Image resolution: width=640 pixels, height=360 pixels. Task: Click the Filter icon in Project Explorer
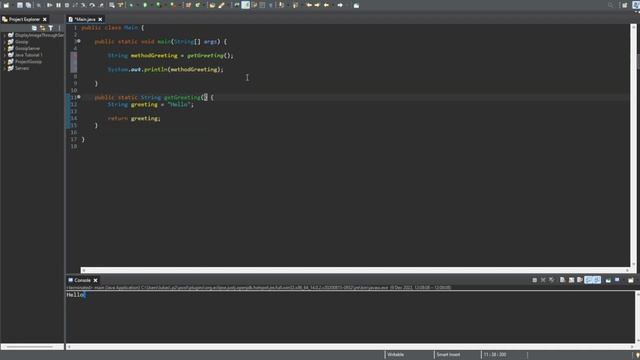click(x=51, y=28)
